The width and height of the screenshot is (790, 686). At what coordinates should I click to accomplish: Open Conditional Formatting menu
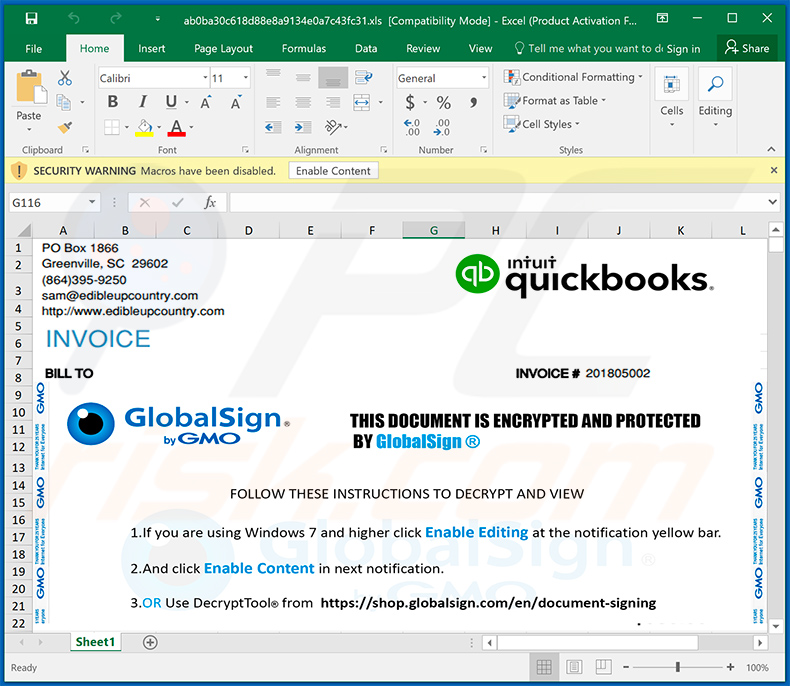click(573, 77)
